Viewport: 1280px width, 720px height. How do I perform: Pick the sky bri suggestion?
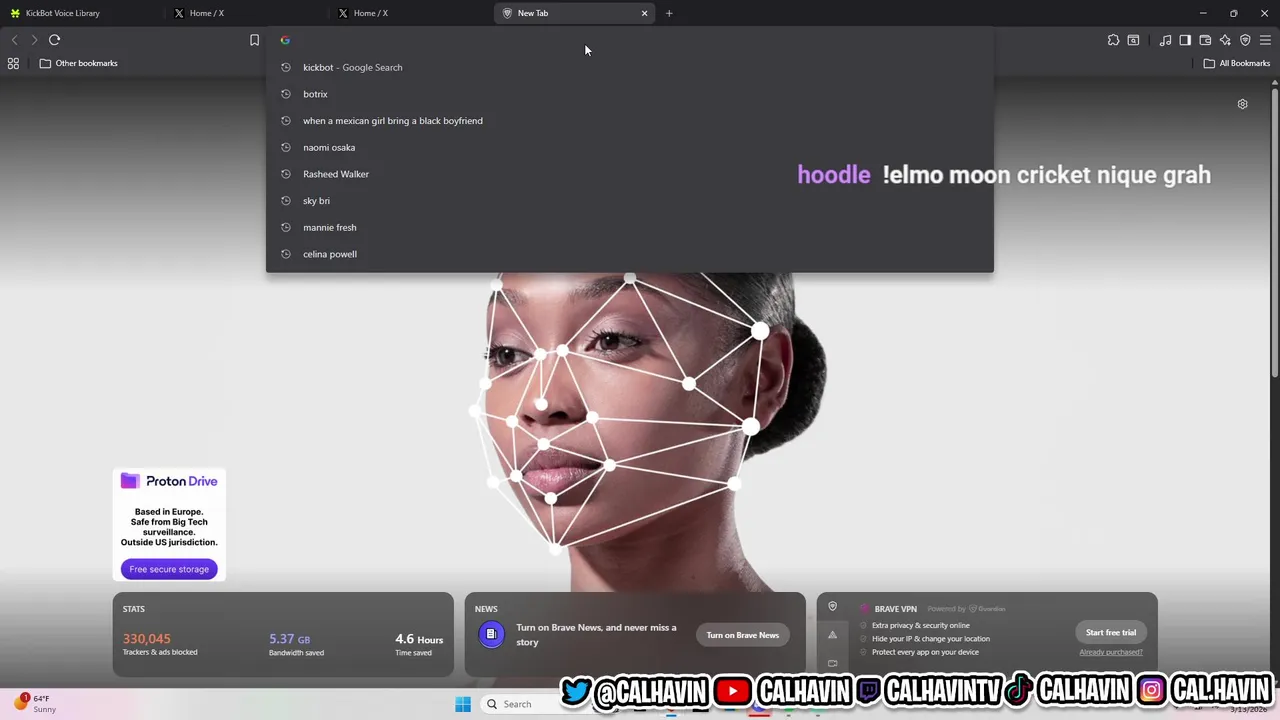[630, 201]
